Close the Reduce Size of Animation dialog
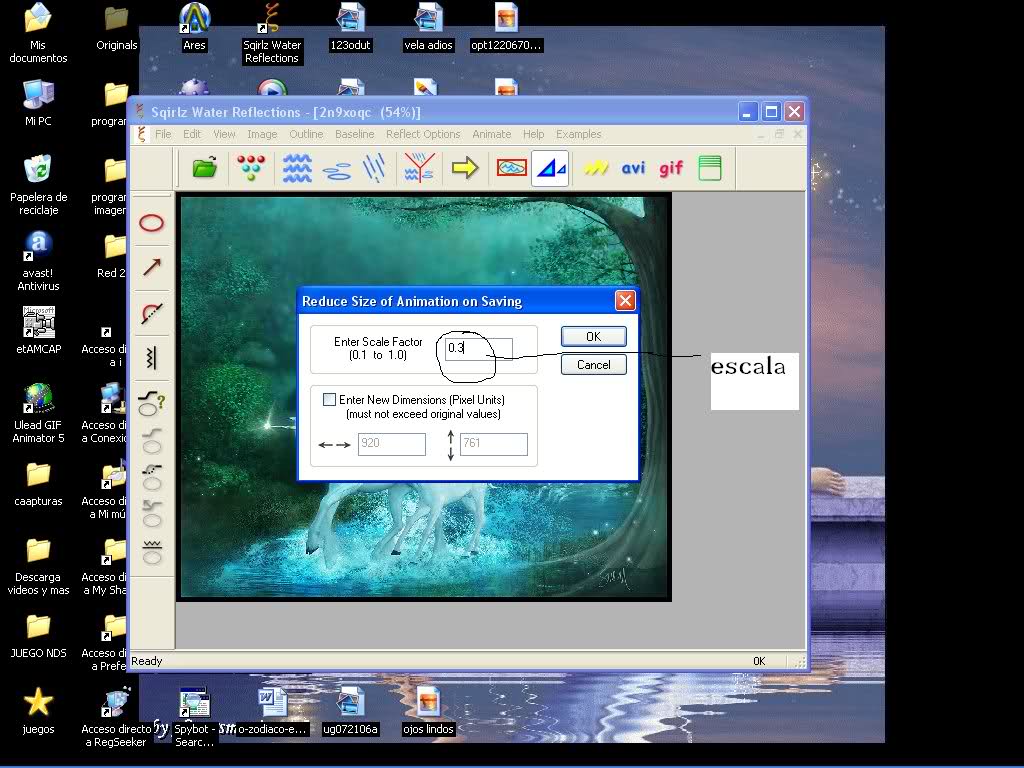 pyautogui.click(x=625, y=300)
